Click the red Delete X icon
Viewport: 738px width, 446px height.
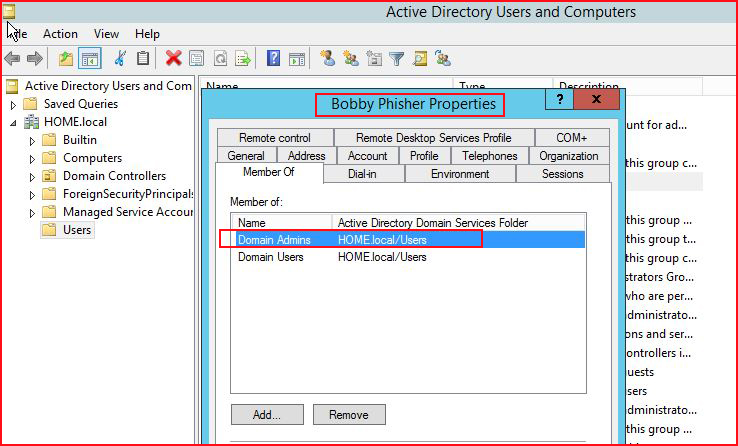click(173, 58)
